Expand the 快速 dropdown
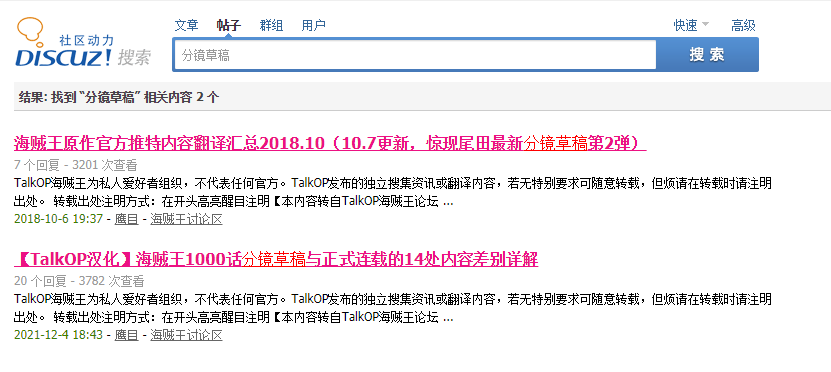This screenshot has width=831, height=372. click(691, 25)
